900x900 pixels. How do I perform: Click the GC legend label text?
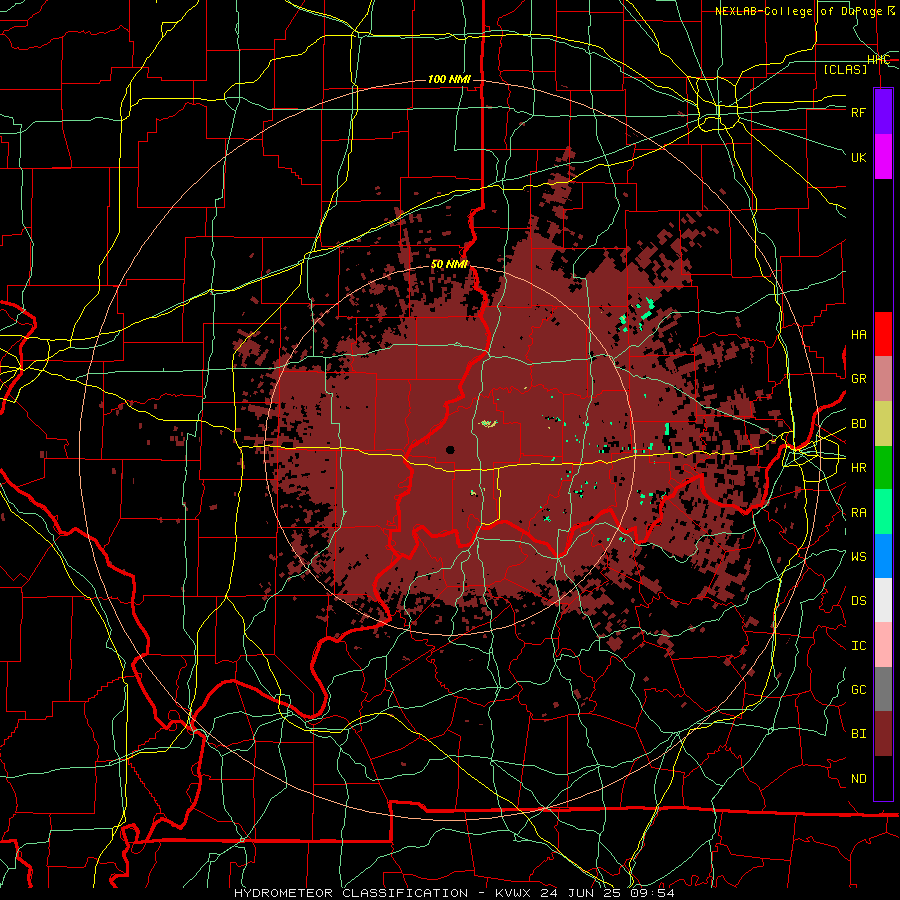pos(858,689)
